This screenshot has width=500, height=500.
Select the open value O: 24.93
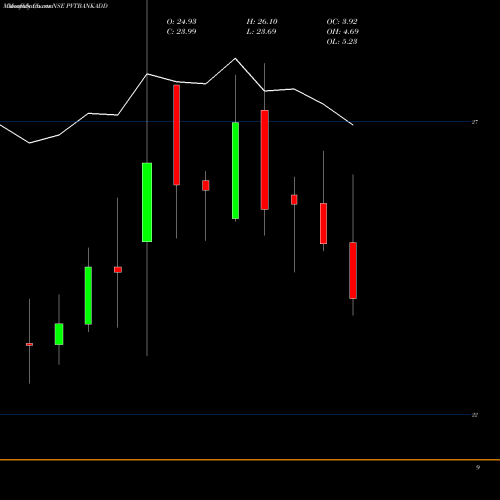(181, 22)
